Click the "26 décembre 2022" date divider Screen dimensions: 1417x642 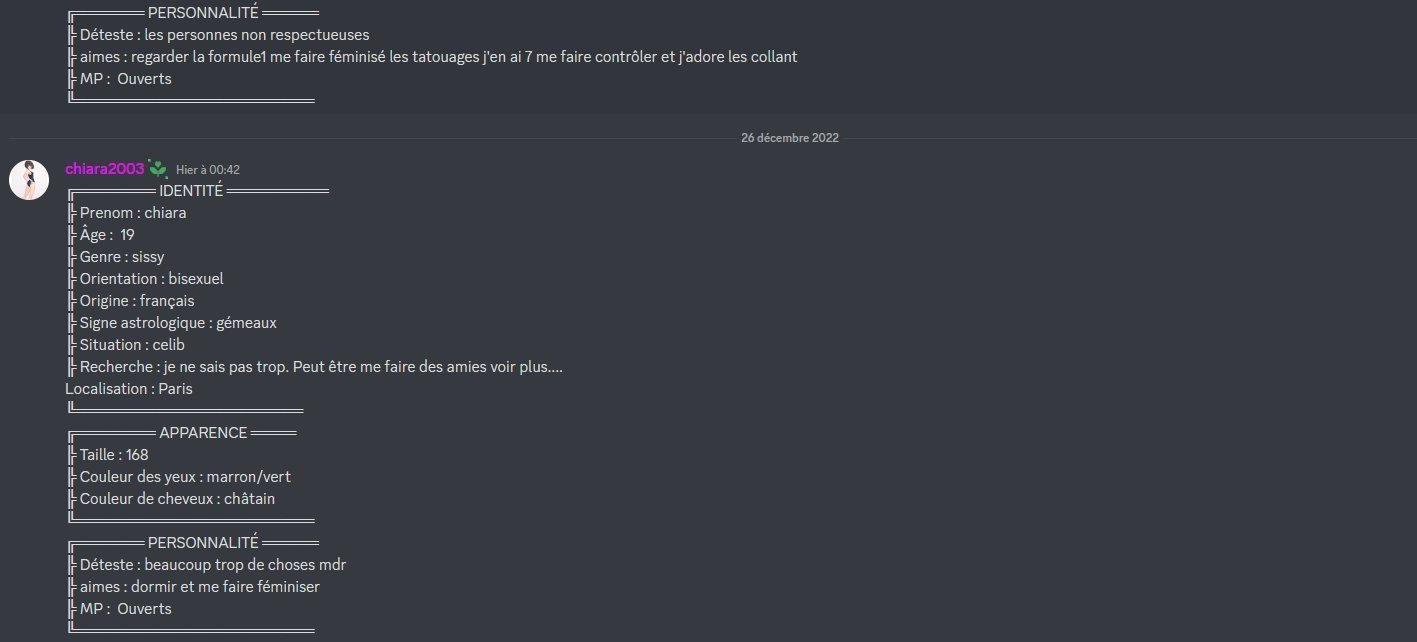[790, 138]
